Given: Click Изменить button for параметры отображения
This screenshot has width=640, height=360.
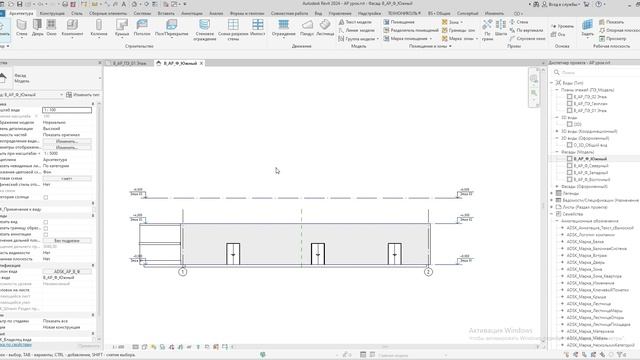Looking at the screenshot, I should pos(67,147).
